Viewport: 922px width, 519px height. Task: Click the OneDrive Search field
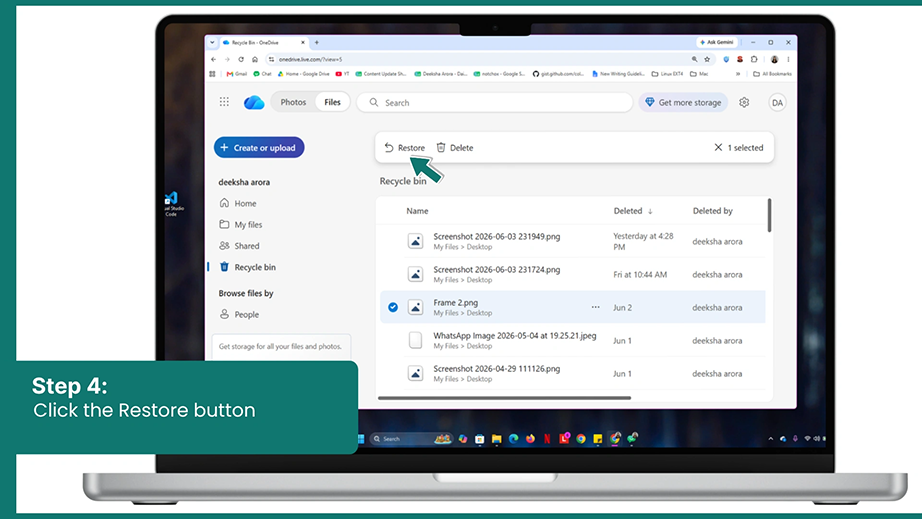click(x=495, y=102)
